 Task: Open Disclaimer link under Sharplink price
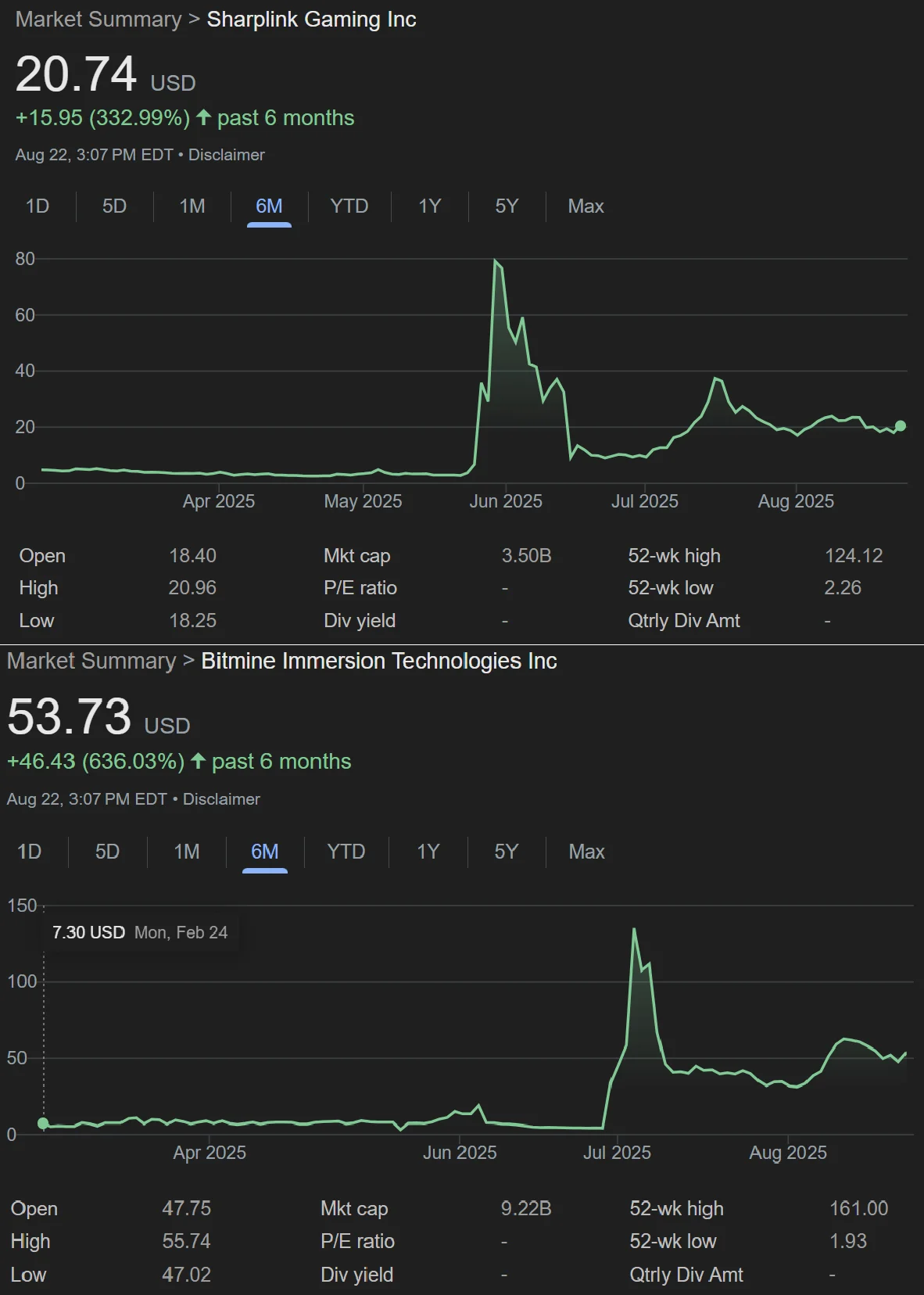click(227, 155)
